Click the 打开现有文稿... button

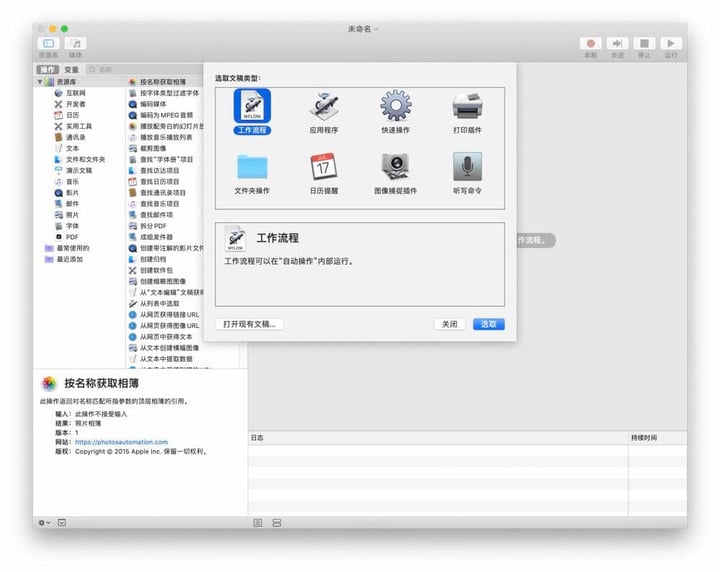(x=249, y=324)
